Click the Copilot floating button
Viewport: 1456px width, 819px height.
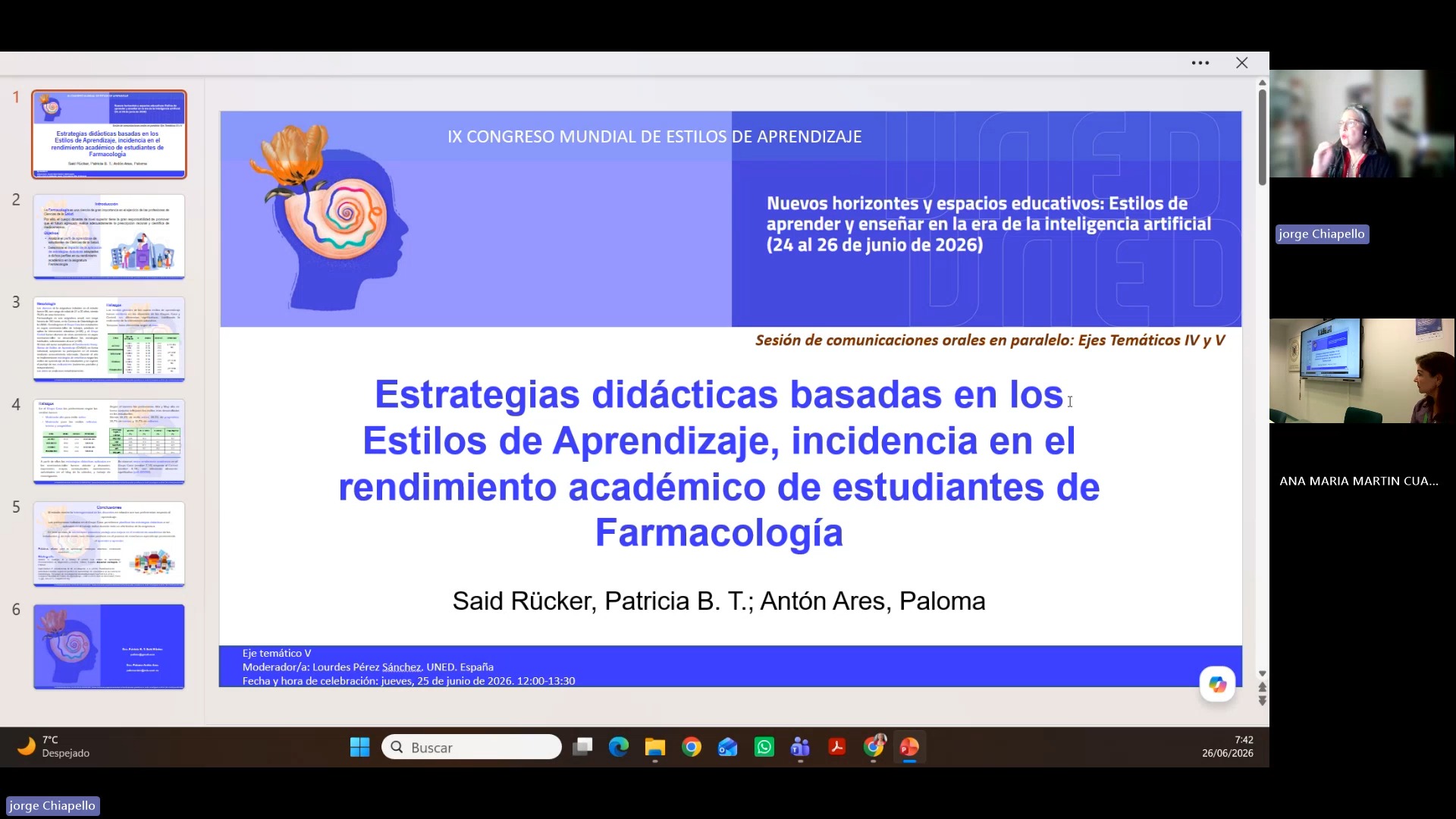[x=1217, y=685]
